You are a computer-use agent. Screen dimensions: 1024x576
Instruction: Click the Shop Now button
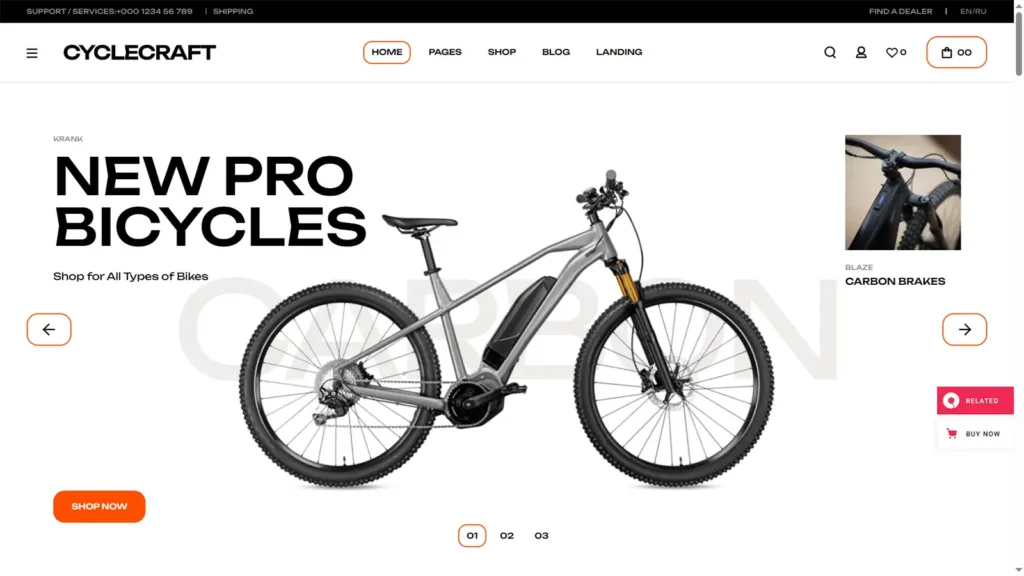point(99,506)
